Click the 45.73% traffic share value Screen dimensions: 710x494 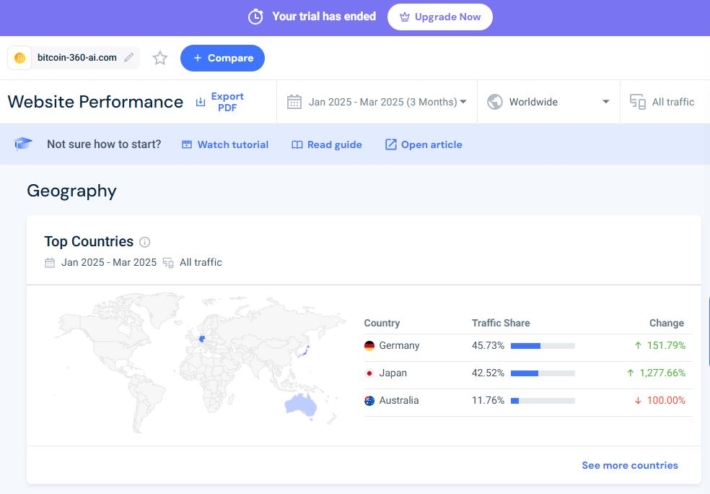click(x=488, y=345)
